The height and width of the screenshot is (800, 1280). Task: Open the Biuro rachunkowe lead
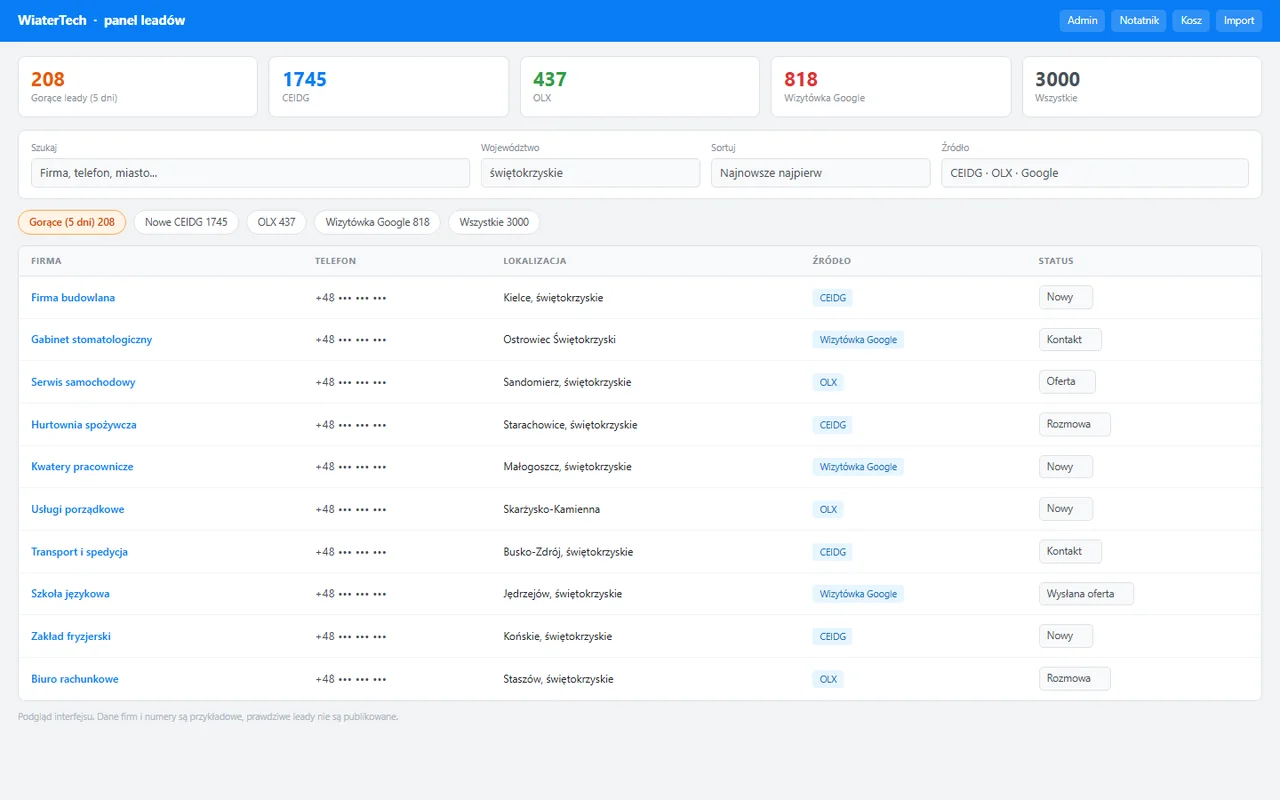75,679
